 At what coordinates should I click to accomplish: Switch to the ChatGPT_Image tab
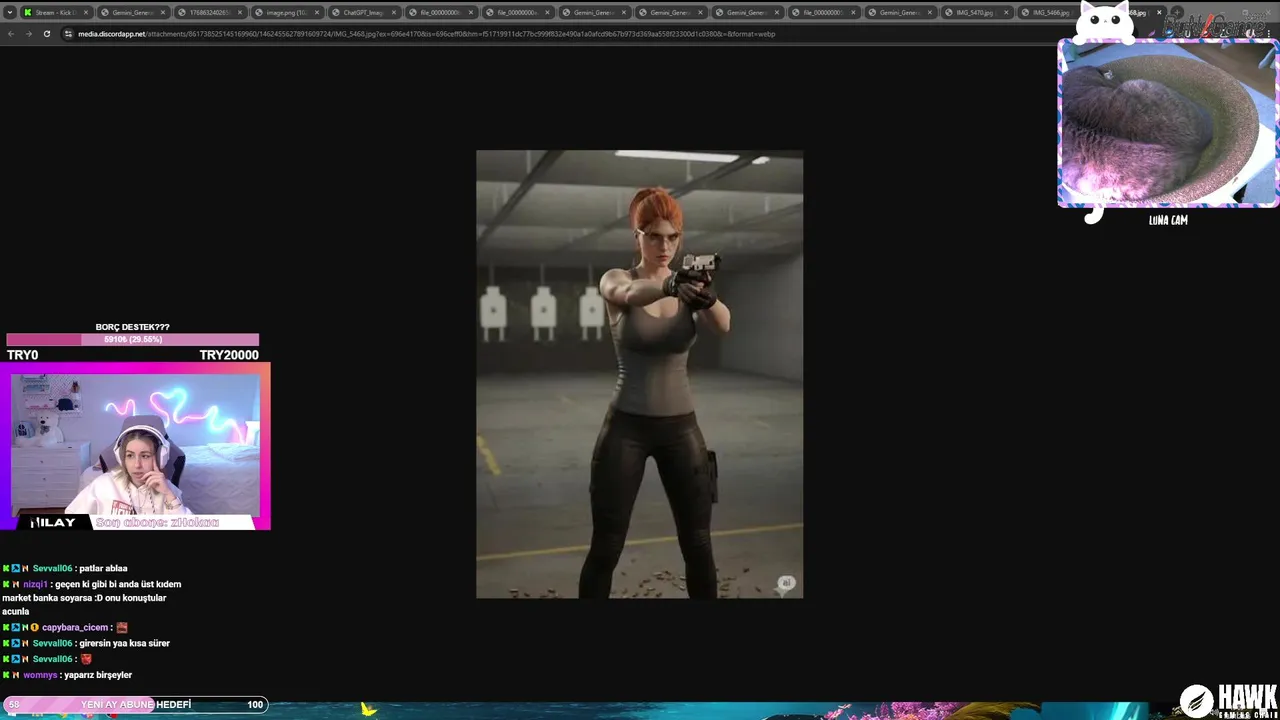[x=363, y=13]
